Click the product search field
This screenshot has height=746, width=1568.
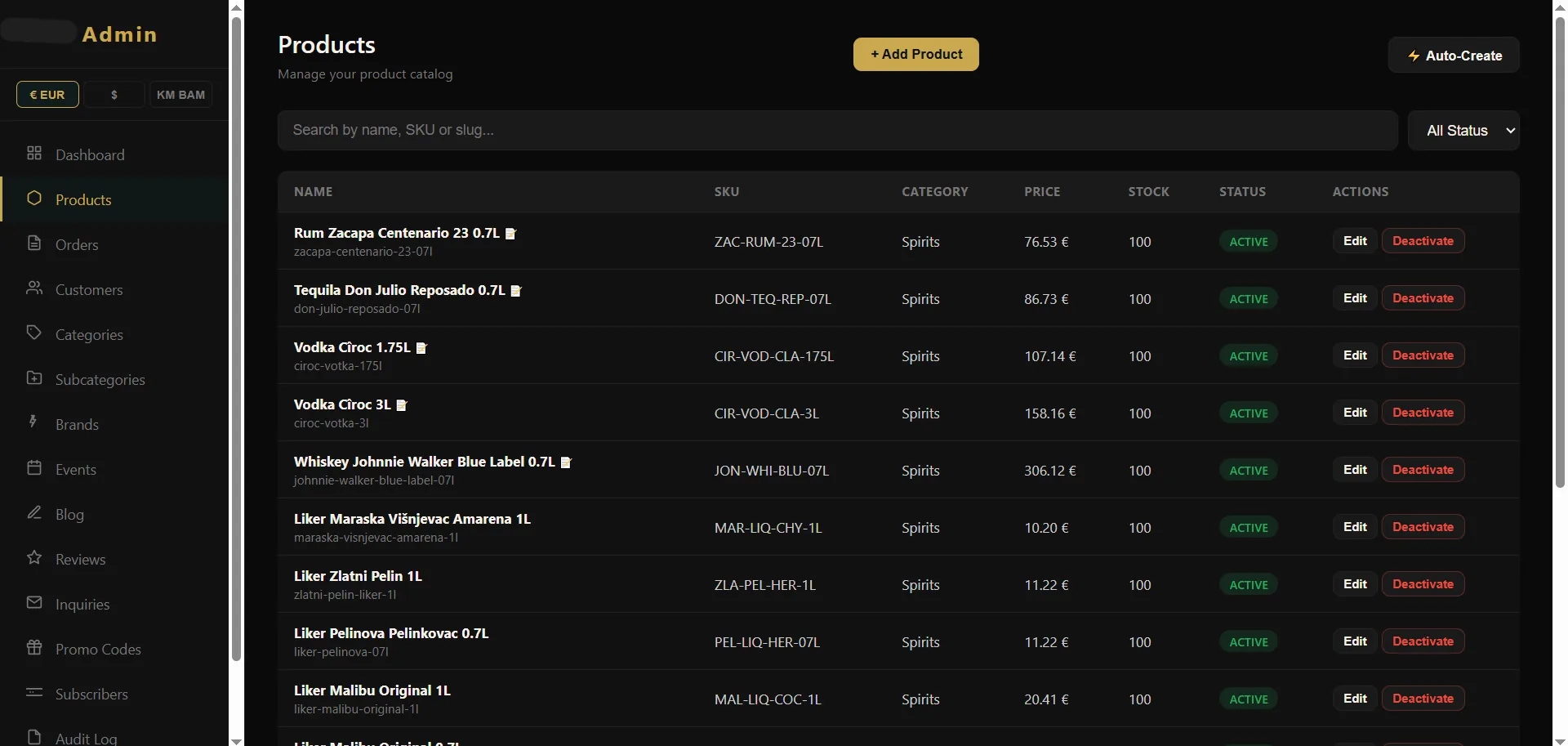click(838, 131)
